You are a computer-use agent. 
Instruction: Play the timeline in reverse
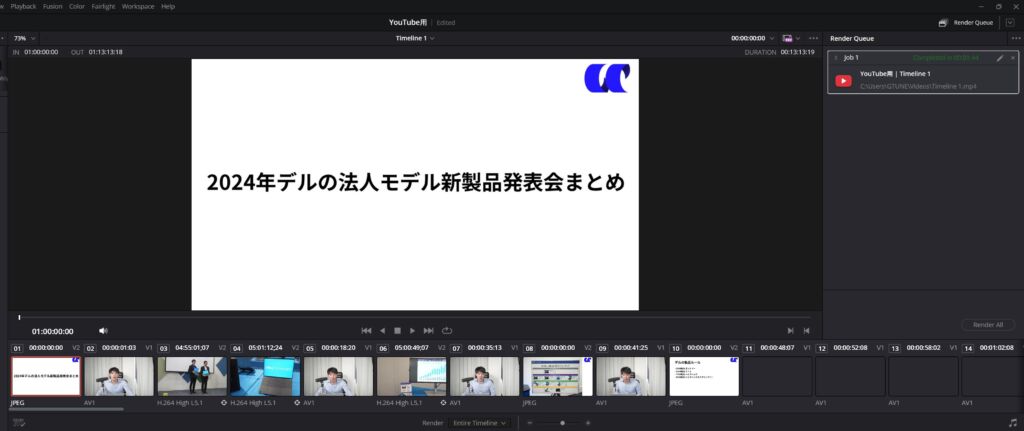coord(383,331)
